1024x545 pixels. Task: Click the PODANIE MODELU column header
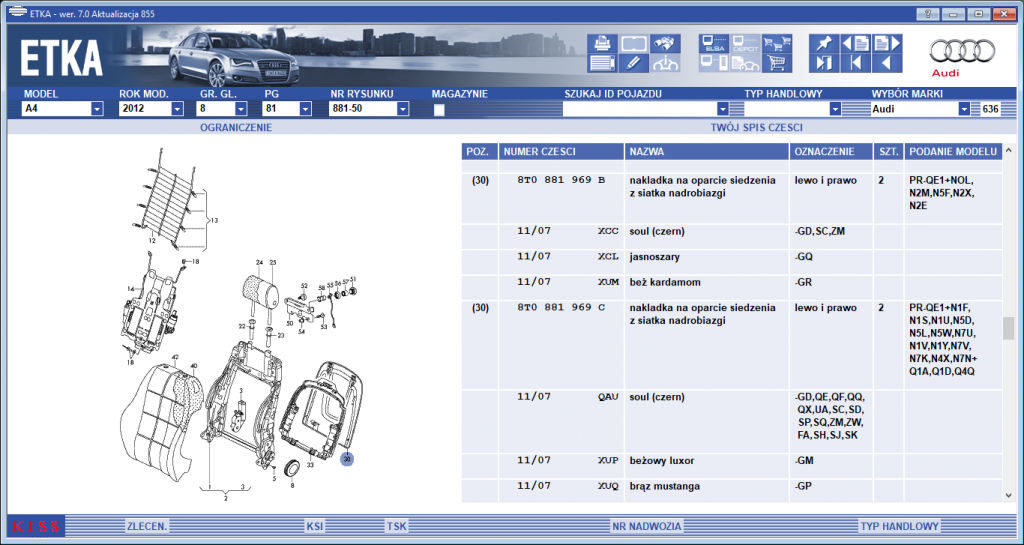pyautogui.click(x=953, y=151)
